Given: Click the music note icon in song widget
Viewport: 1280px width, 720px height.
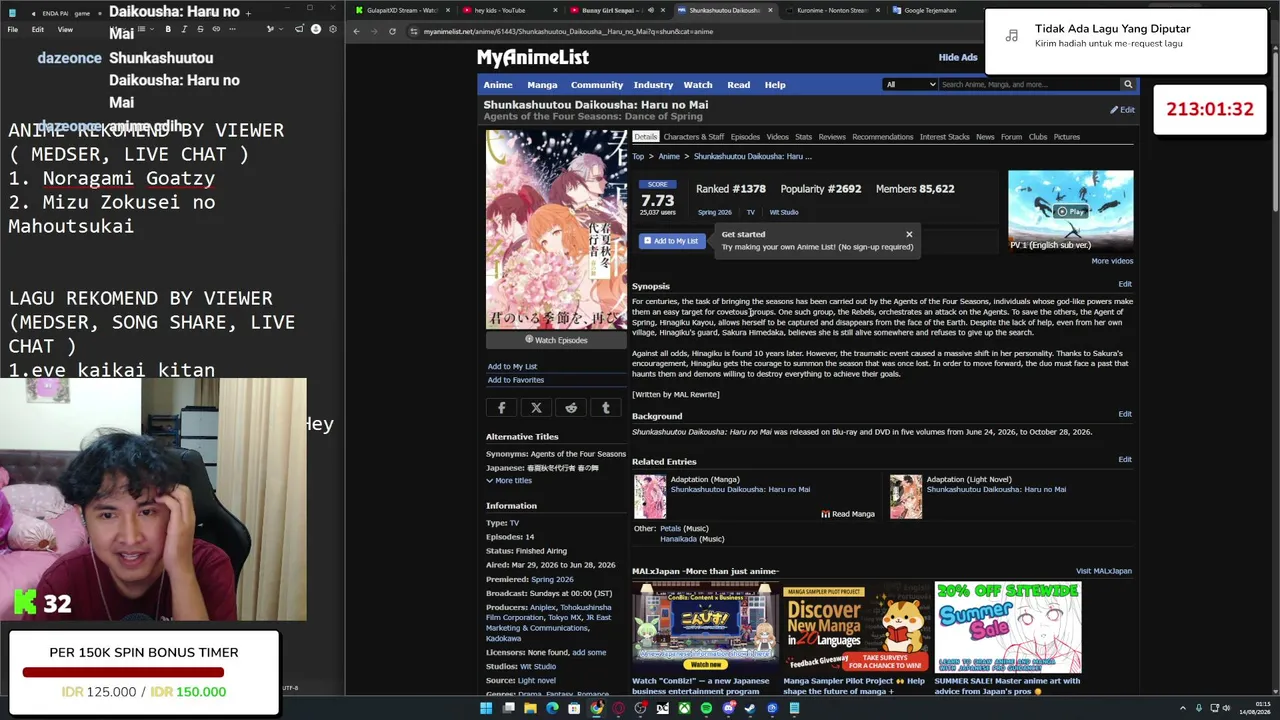Looking at the screenshot, I should 1011,36.
